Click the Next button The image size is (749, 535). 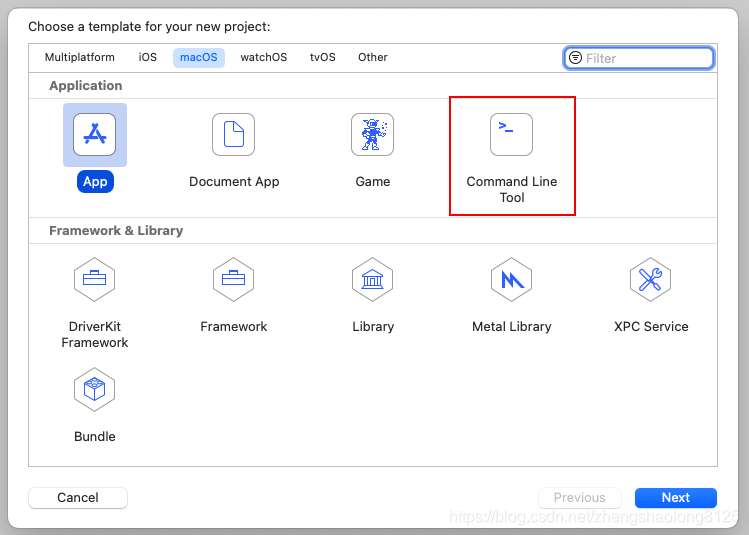[675, 498]
